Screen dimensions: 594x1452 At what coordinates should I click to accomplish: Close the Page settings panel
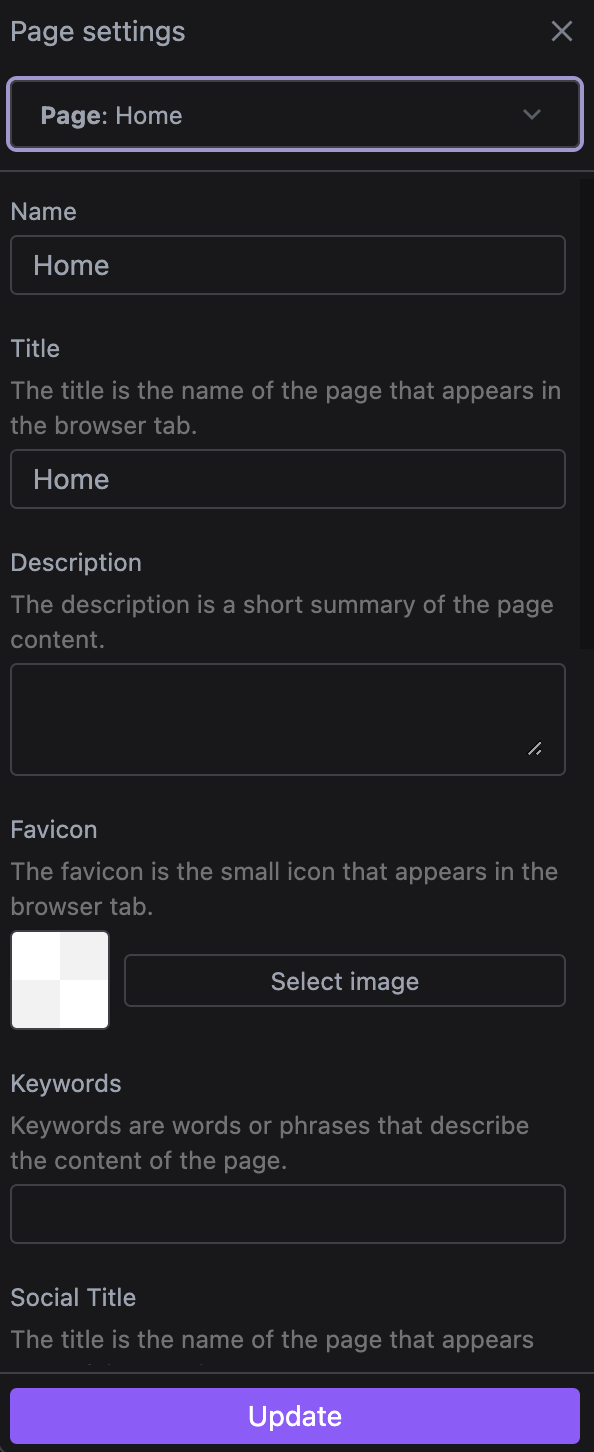[x=562, y=31]
